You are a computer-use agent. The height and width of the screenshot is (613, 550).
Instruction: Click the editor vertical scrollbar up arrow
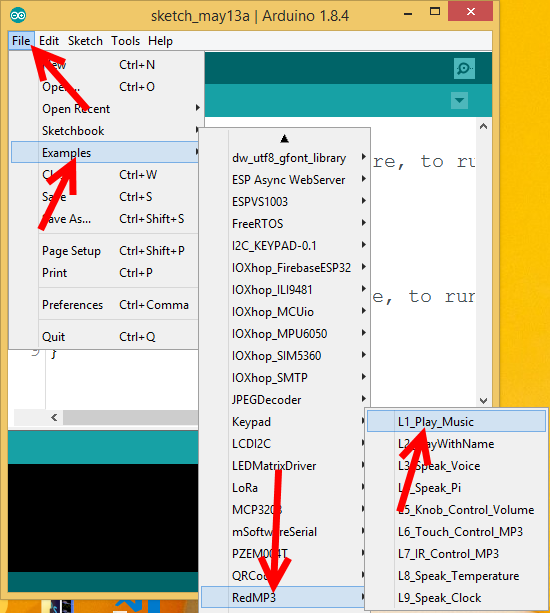[x=484, y=126]
